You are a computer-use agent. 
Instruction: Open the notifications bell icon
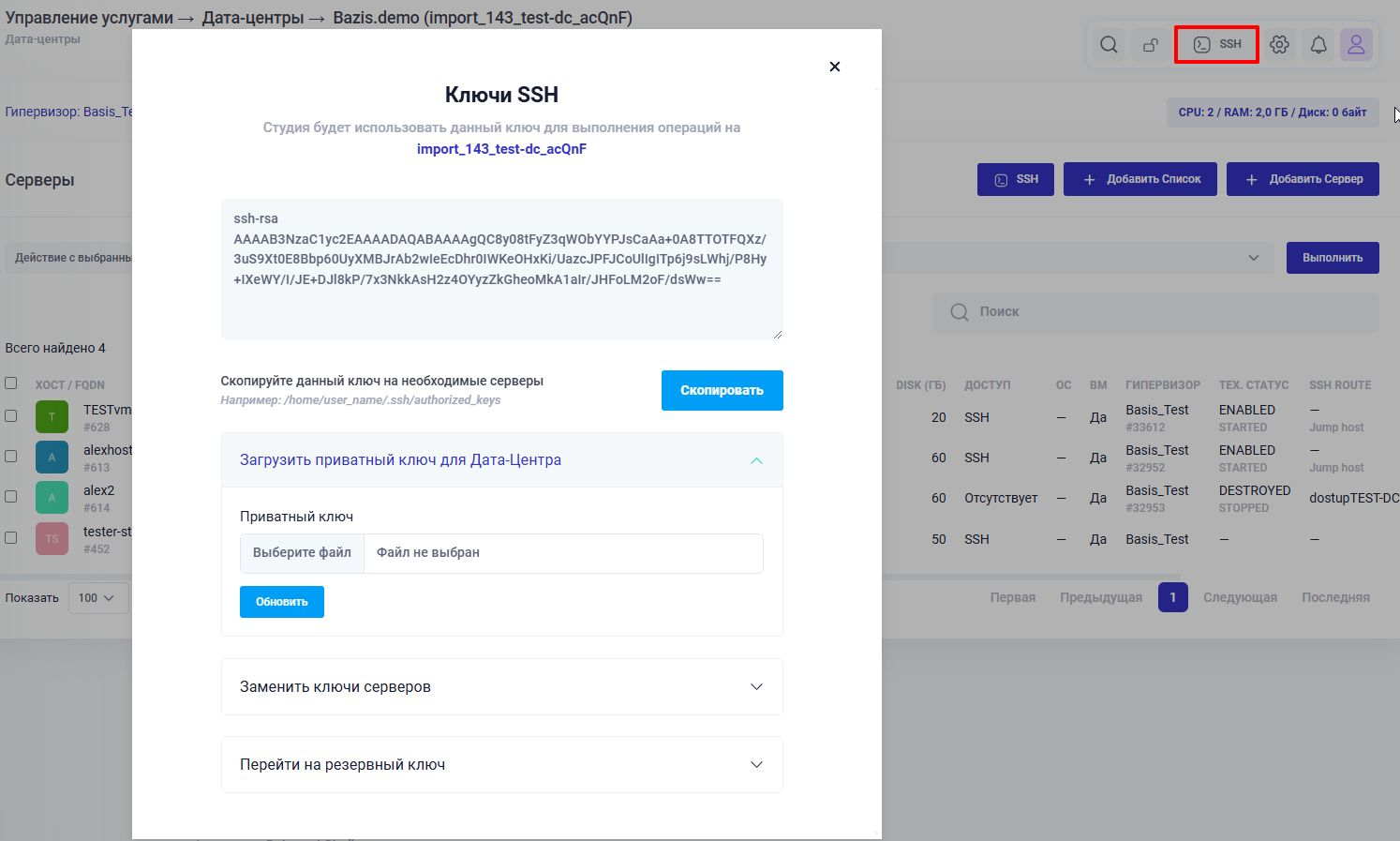pos(1318,45)
